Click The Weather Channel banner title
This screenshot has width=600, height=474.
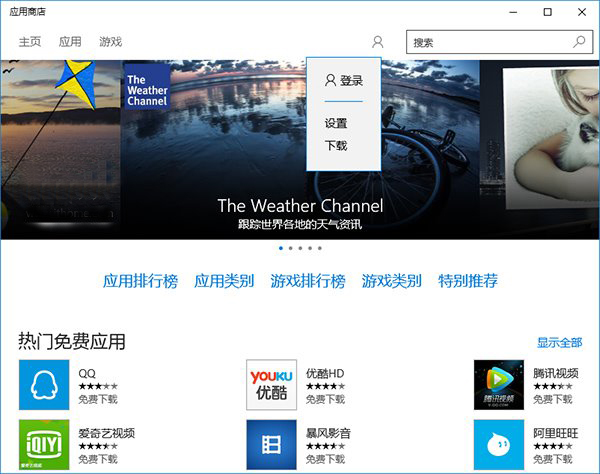tap(300, 206)
